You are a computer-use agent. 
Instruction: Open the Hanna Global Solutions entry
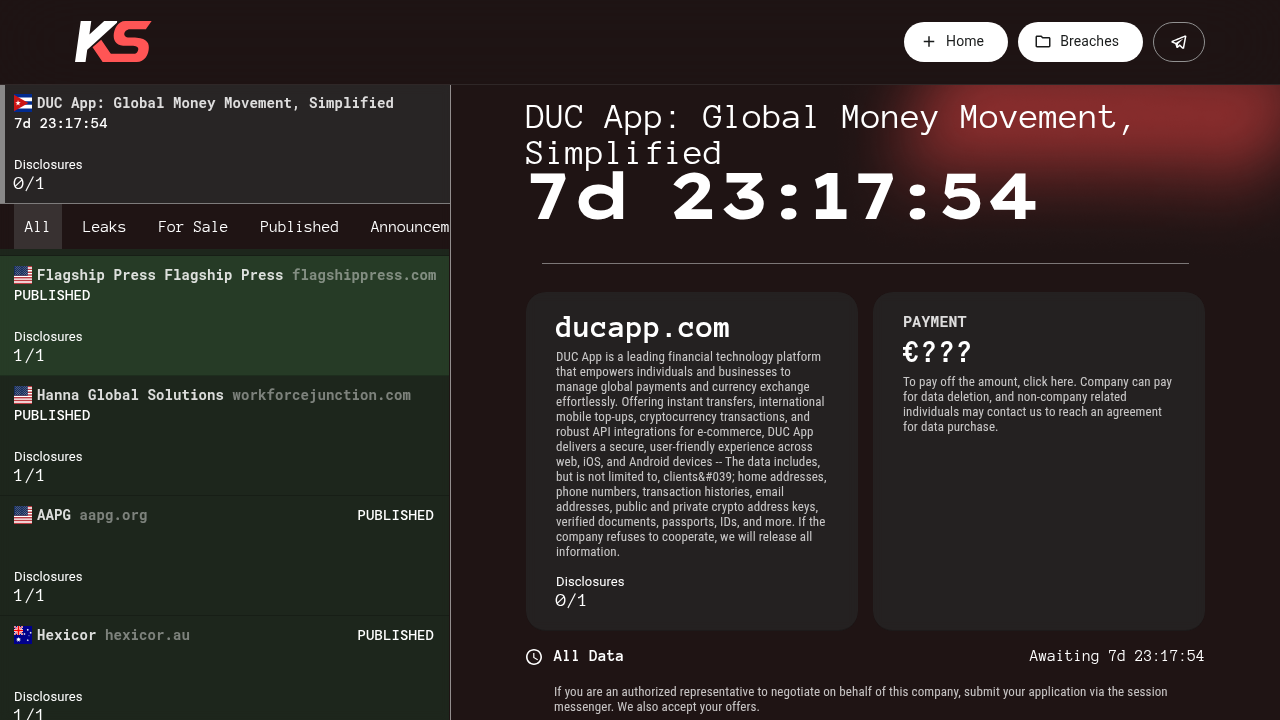tap(225, 435)
